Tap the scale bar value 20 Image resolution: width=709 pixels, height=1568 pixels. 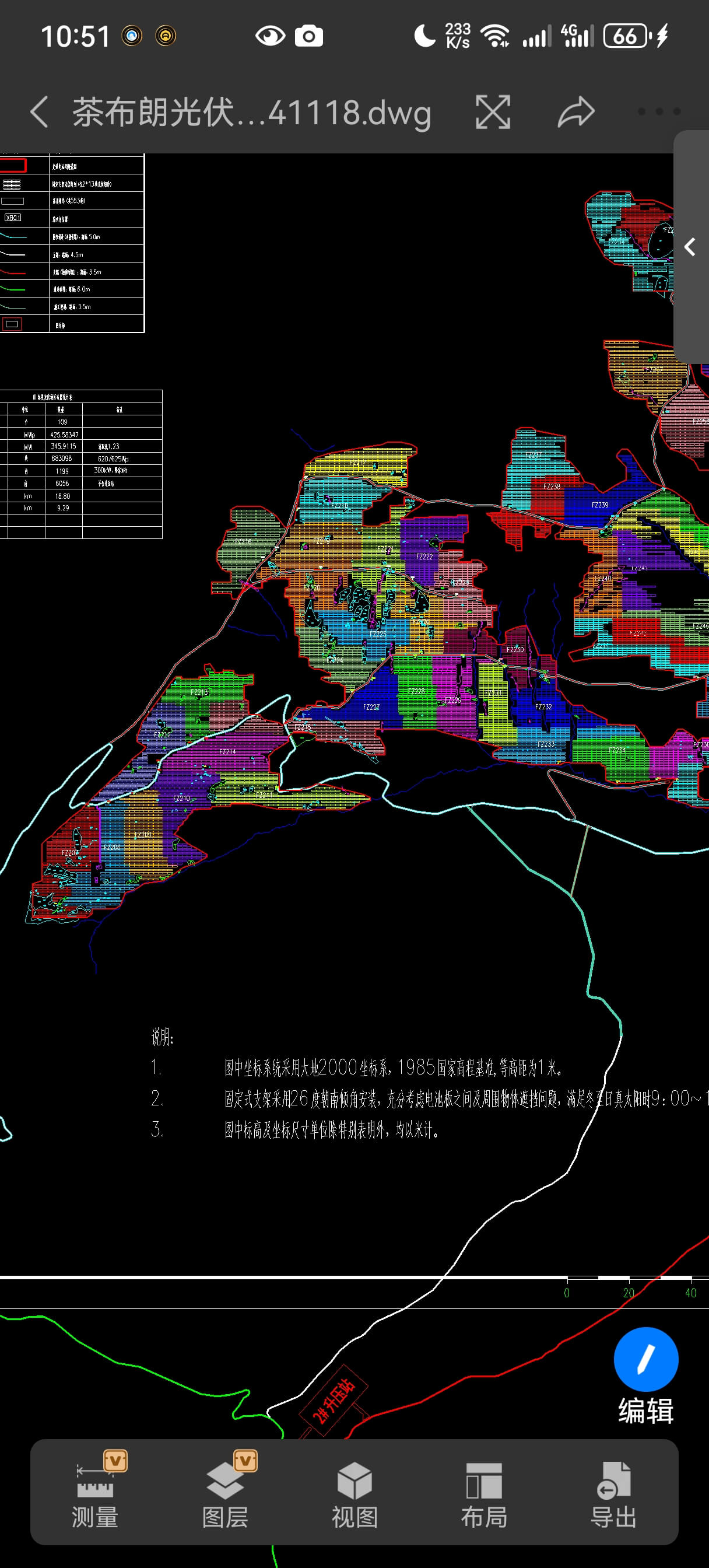click(628, 1293)
